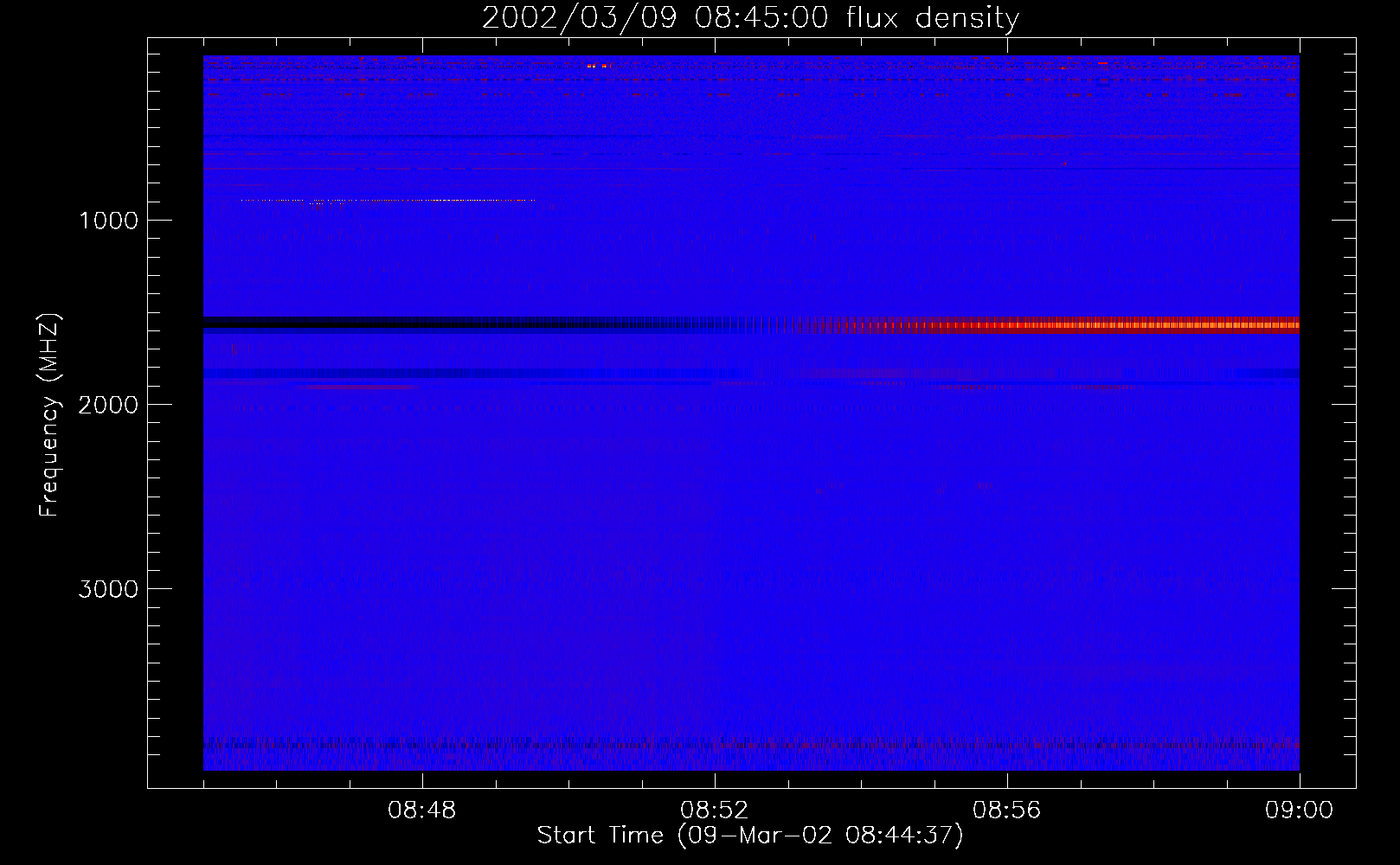Viewport: 1400px width, 865px height.
Task: Click the 08:52 time tick label
Action: tap(715, 811)
